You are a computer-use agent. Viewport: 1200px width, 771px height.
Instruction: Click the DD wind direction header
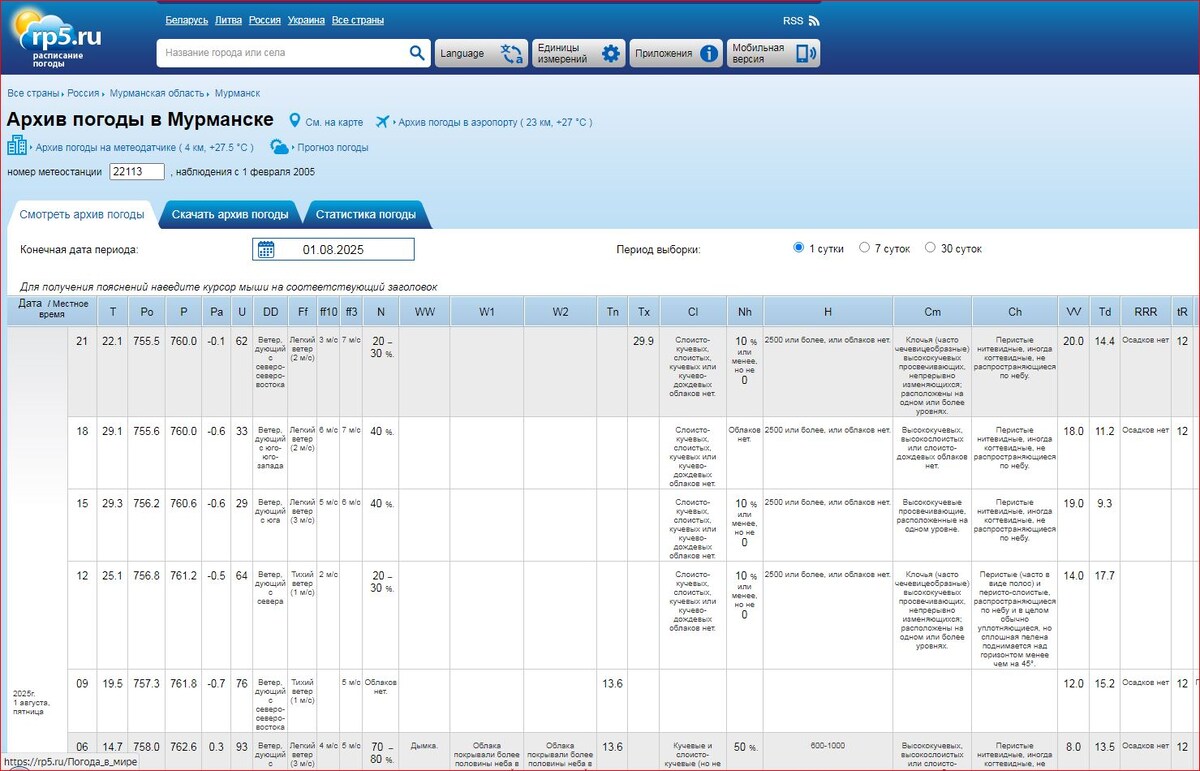270,312
